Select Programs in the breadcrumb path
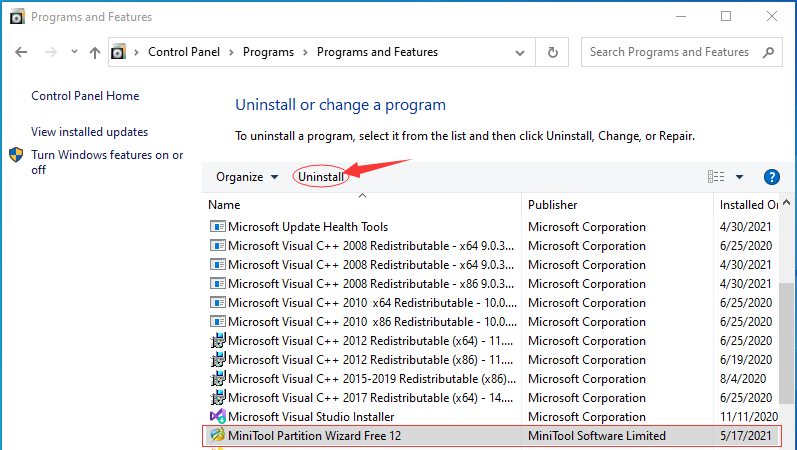The image size is (797, 450). tap(268, 52)
